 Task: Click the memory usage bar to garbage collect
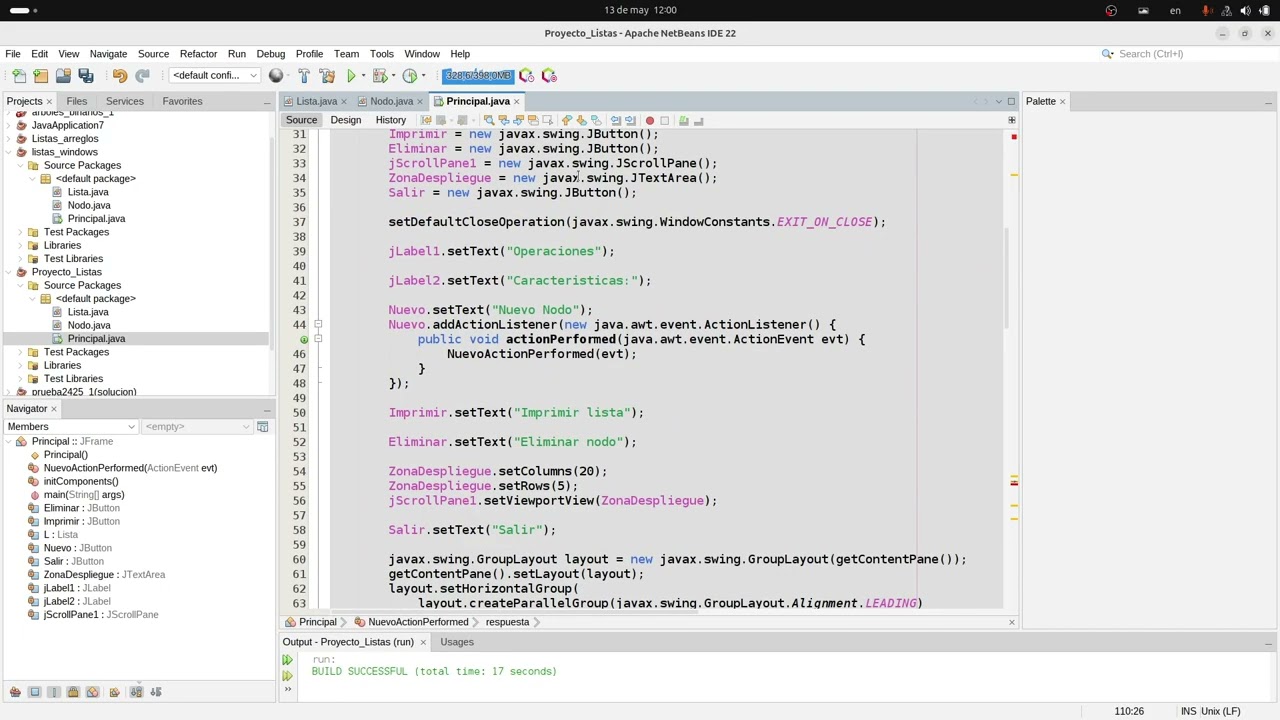pos(478,76)
